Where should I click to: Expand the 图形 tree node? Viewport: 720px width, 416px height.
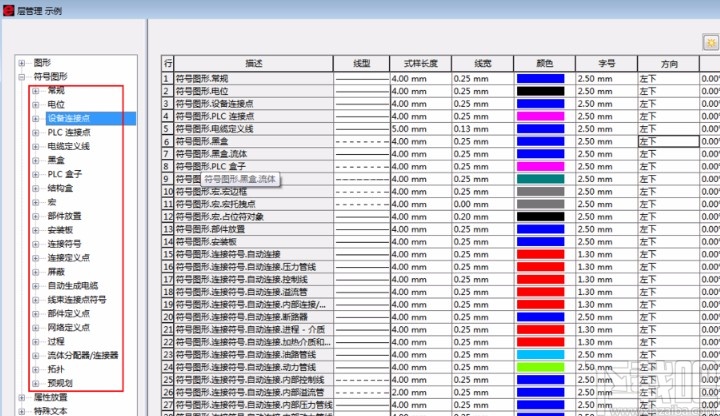(22, 62)
